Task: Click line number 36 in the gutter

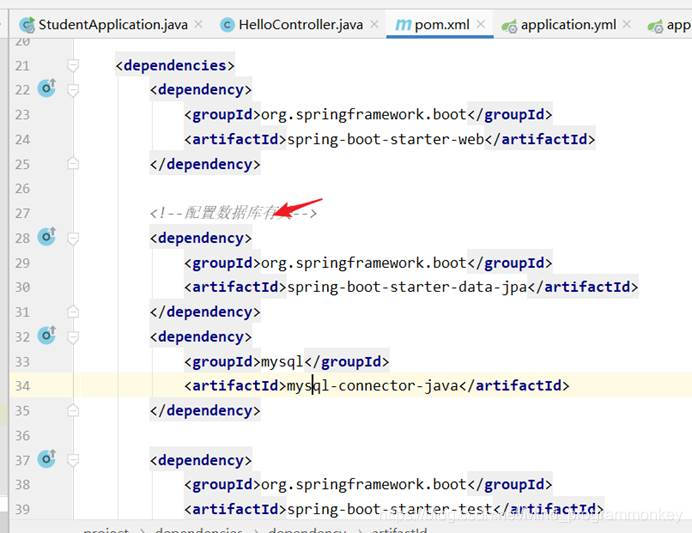Action: 23,436
